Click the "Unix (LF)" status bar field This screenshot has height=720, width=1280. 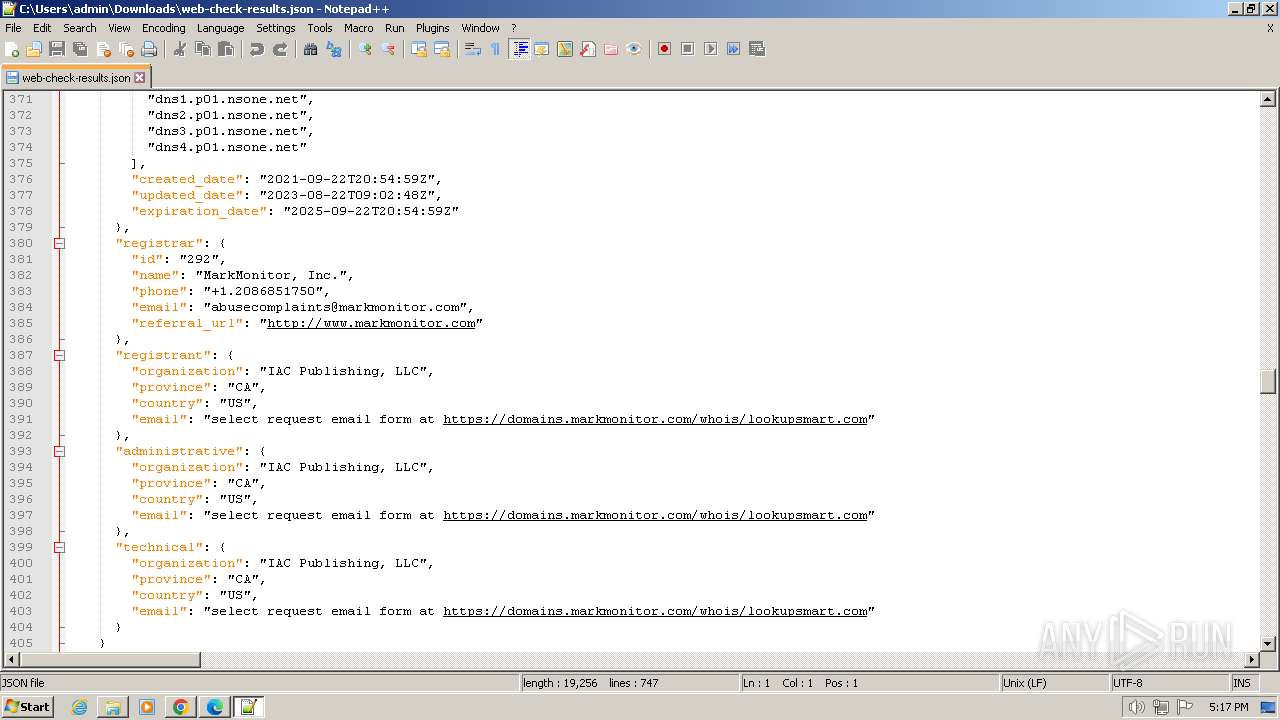click(1055, 683)
